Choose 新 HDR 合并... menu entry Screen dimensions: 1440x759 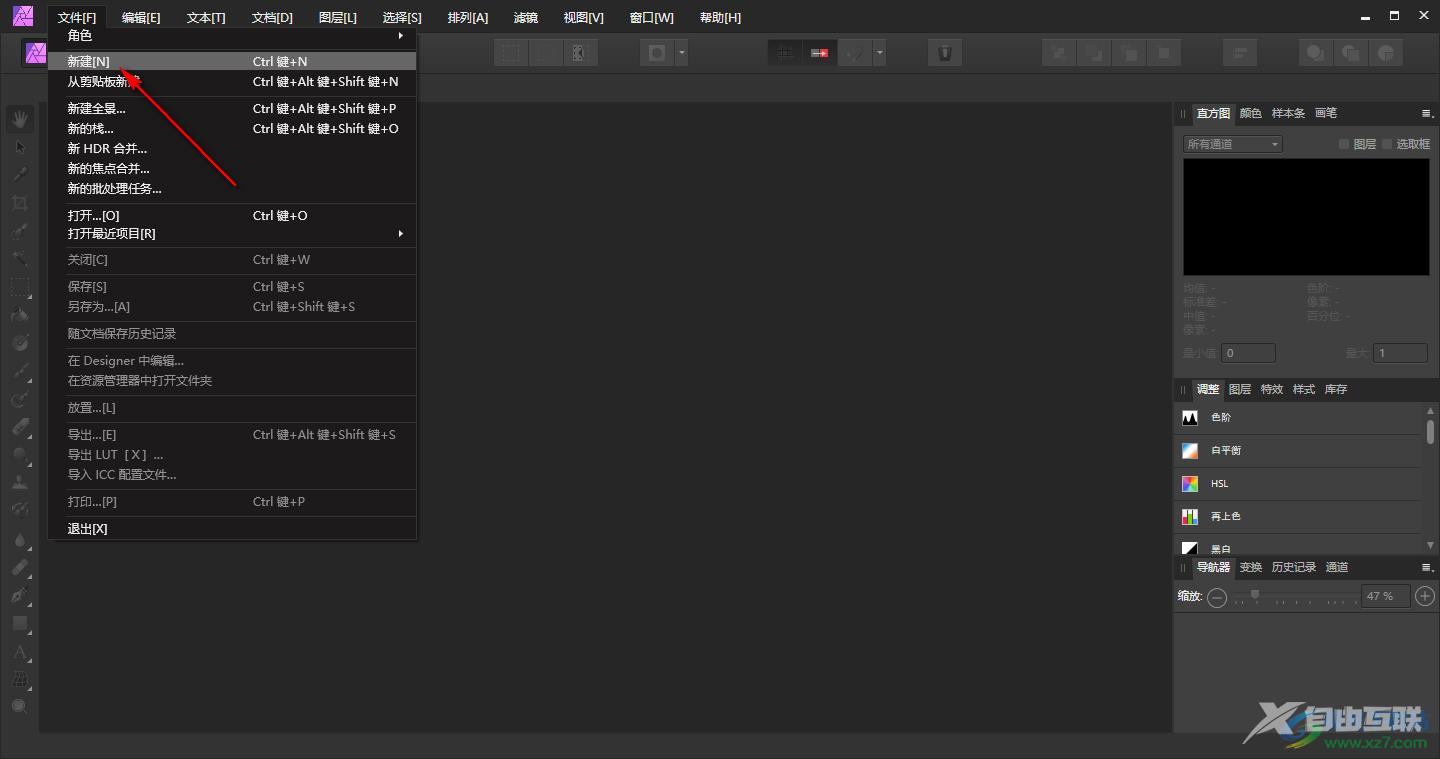coord(232,149)
